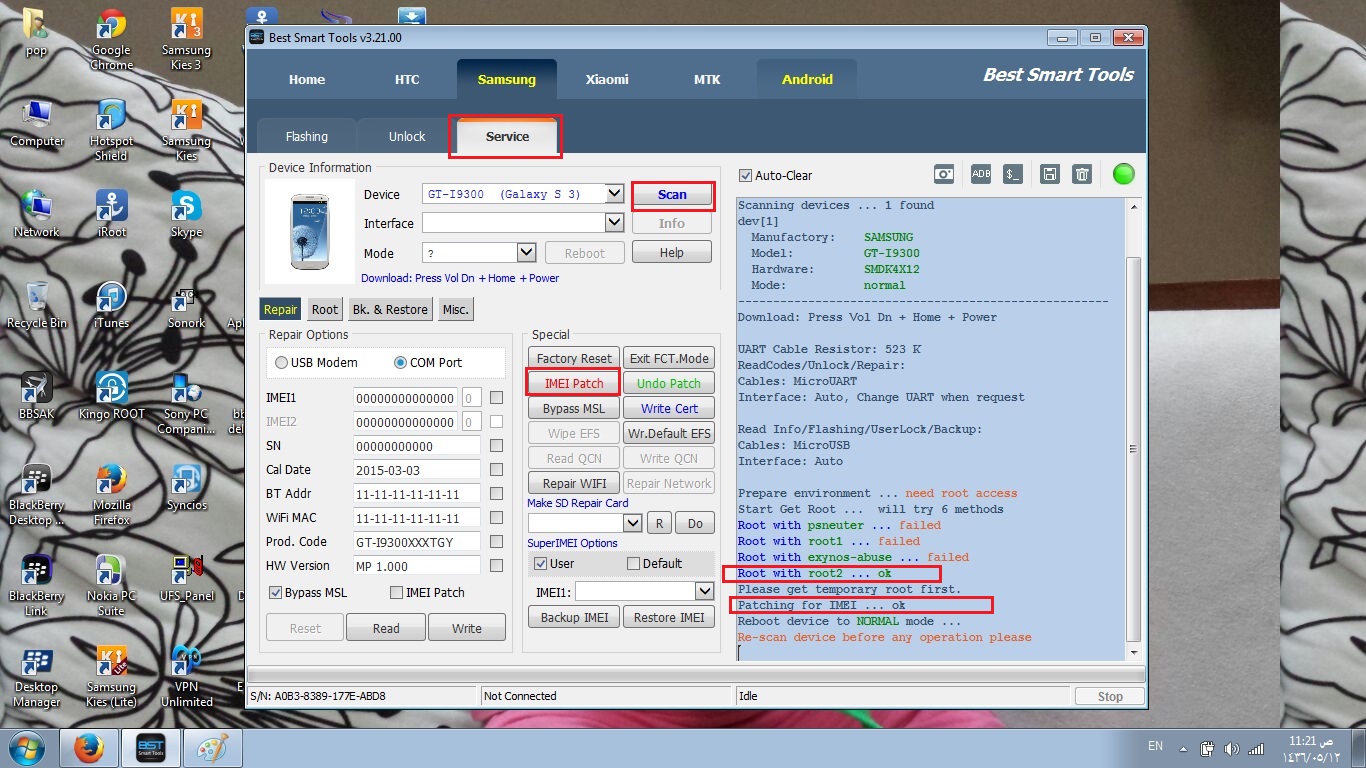Viewport: 1366px width, 768px height.
Task: Enable Default checkbox in SuperIMEI Options
Action: (x=633, y=563)
